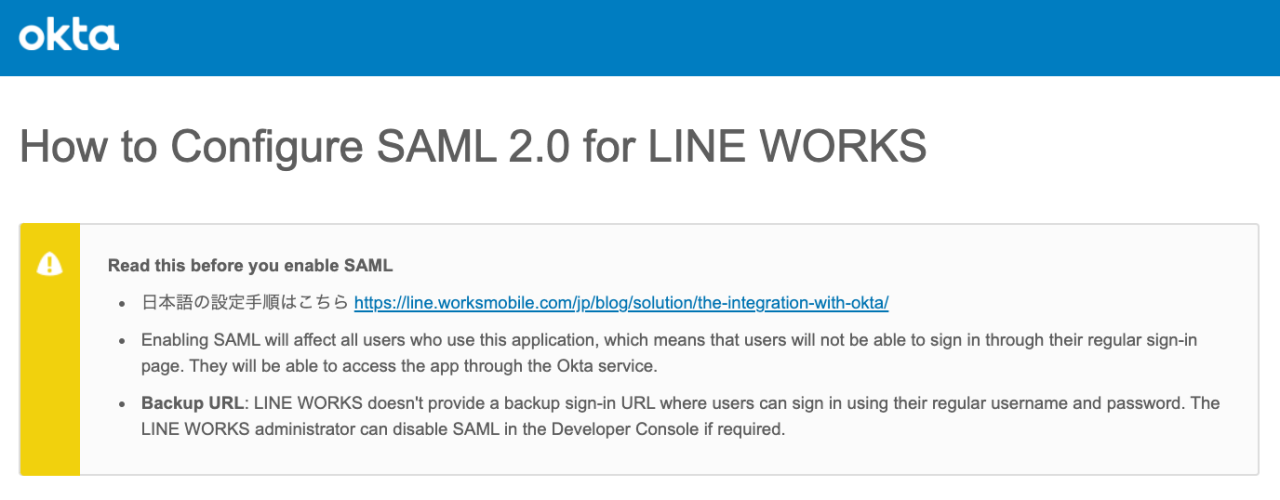The image size is (1280, 500).
Task: Click the yellow warning triangle icon
Action: 49,264
